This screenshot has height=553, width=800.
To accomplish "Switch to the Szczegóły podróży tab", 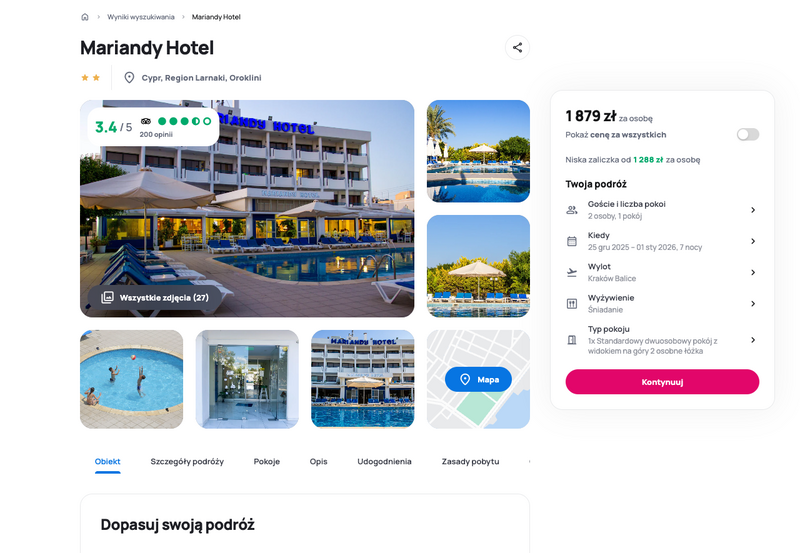I will (187, 461).
